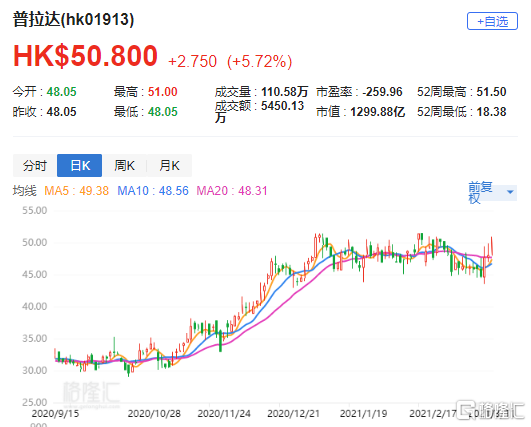Click the 2020/9/15 date label
The height and width of the screenshot is (427, 531).
[55, 413]
